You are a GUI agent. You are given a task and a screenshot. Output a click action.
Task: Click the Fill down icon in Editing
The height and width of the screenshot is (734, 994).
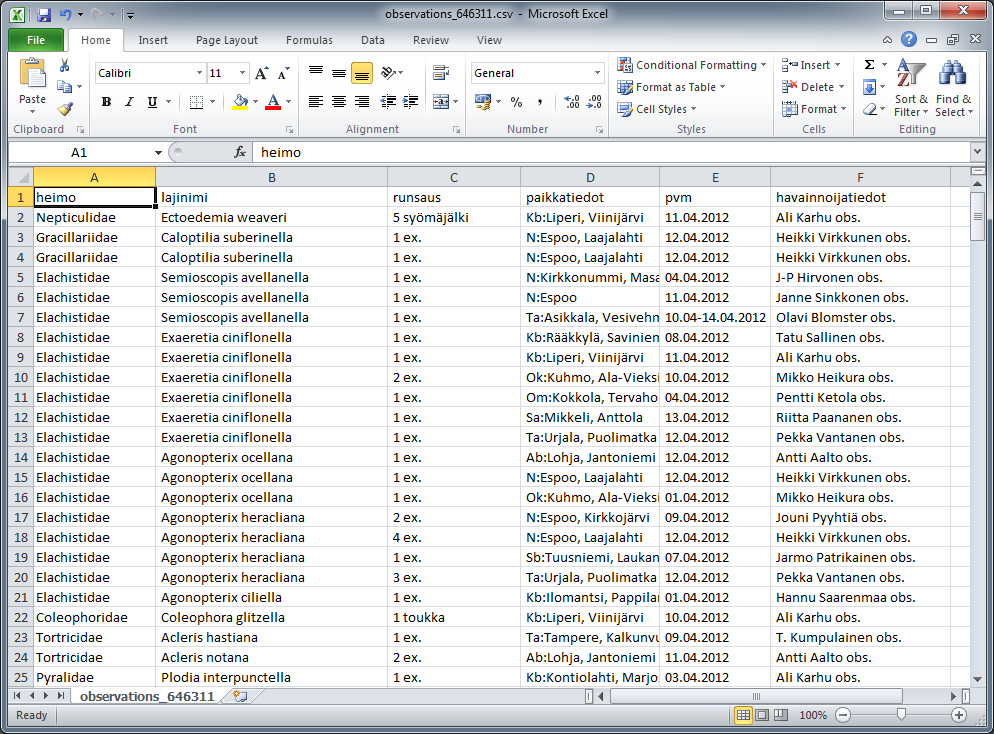pos(870,87)
